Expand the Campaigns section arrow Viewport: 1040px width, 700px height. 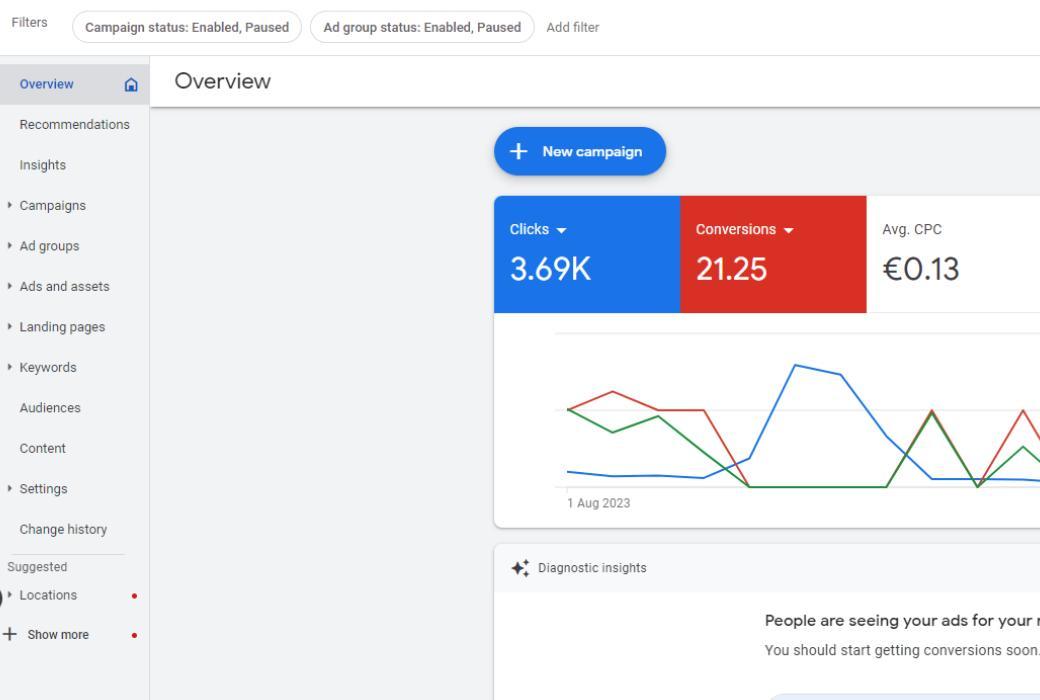tap(10, 206)
